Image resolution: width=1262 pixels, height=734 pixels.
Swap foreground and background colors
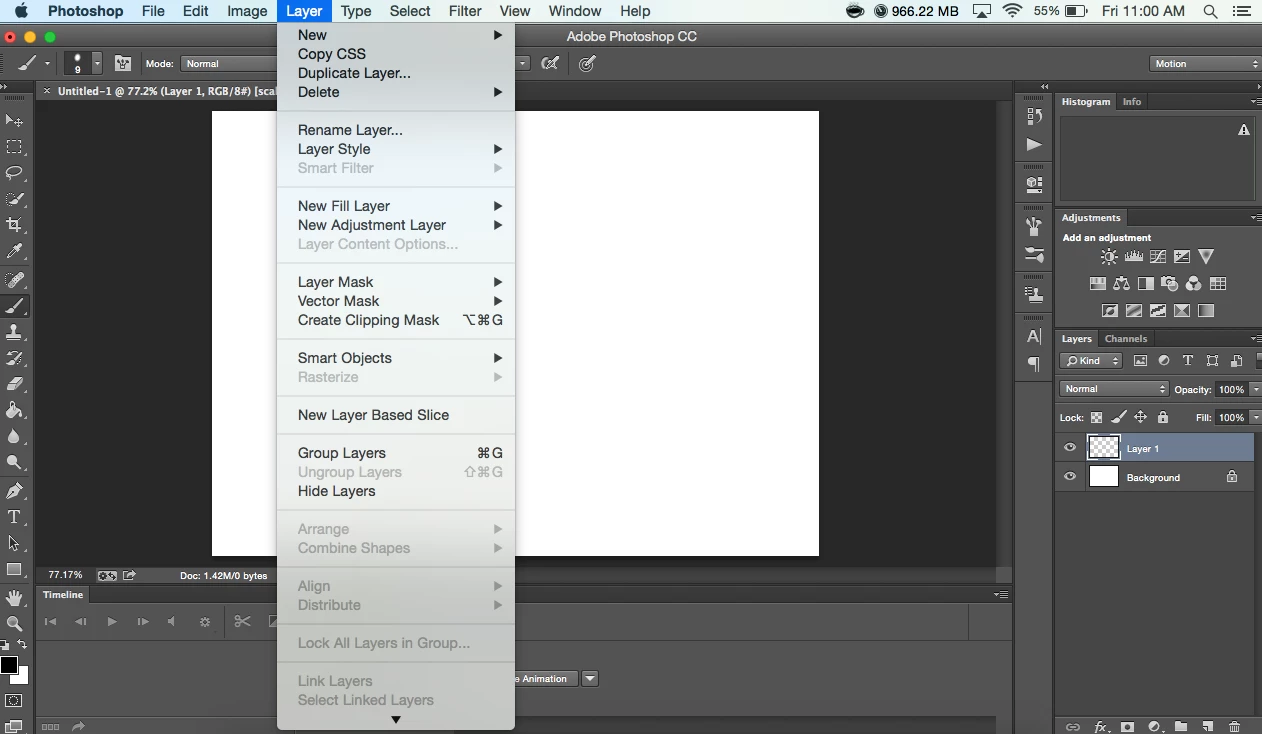pos(23,646)
